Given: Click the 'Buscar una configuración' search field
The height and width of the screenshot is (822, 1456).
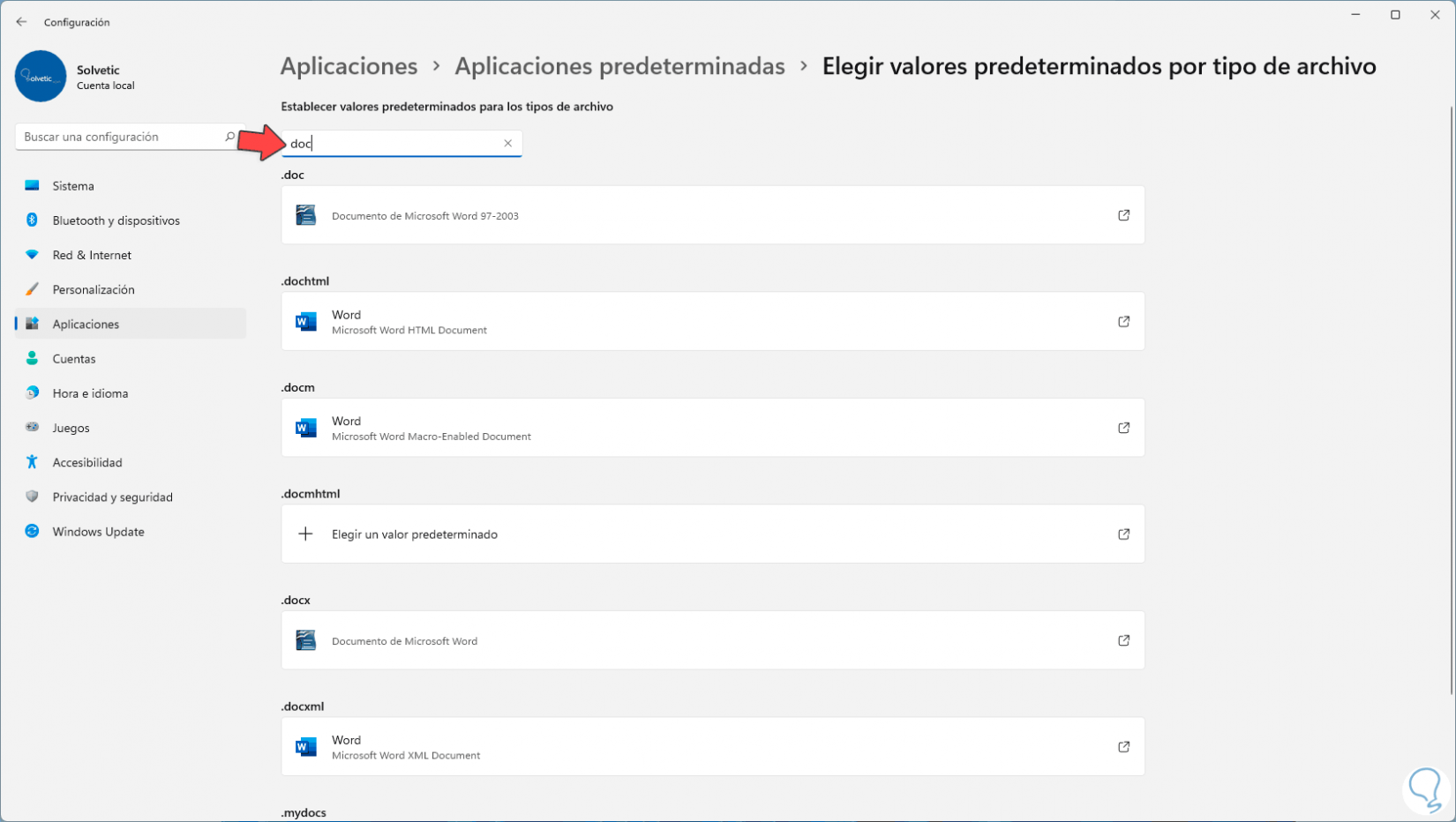Looking at the screenshot, I should pos(130,137).
